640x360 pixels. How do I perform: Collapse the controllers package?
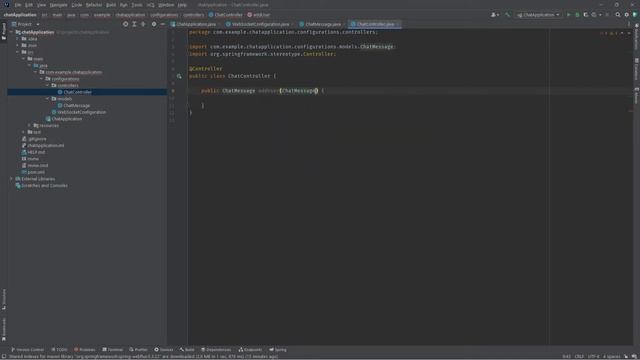(x=48, y=85)
